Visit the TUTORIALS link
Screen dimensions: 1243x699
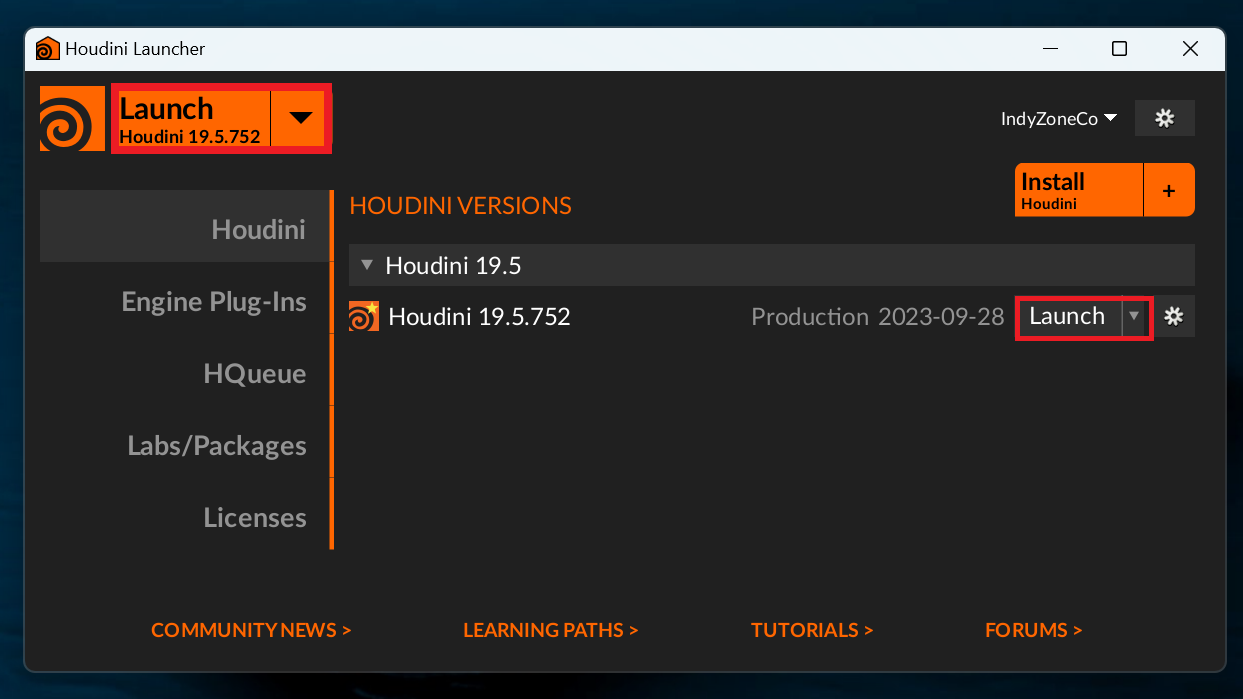coord(812,630)
